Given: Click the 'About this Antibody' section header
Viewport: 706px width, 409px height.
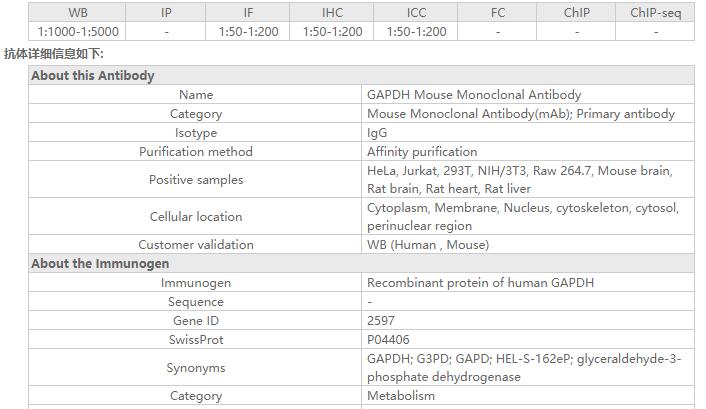Looking at the screenshot, I should (93, 75).
